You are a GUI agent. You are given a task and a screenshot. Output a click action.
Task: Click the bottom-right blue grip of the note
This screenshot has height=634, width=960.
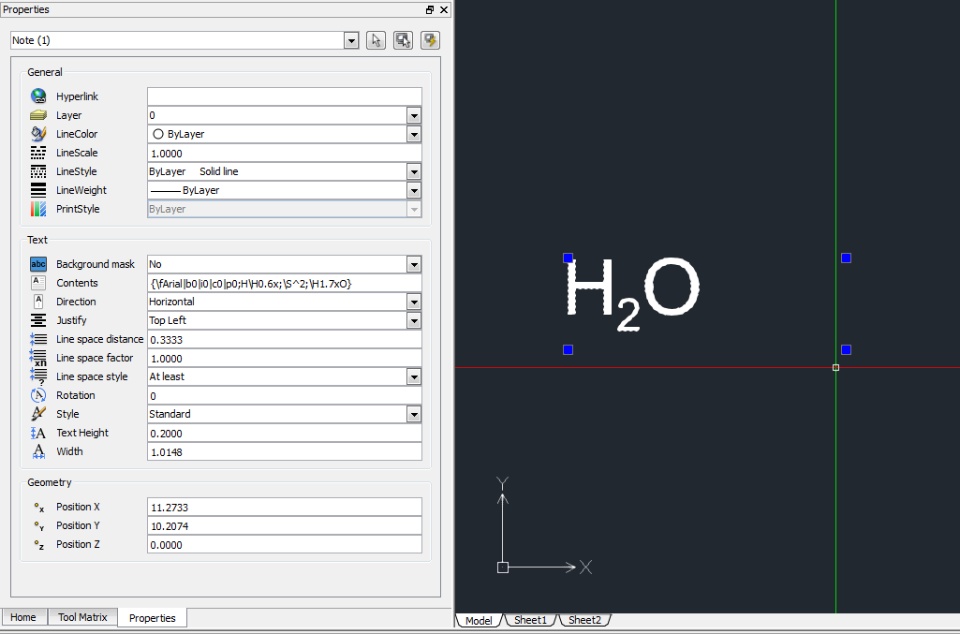846,350
